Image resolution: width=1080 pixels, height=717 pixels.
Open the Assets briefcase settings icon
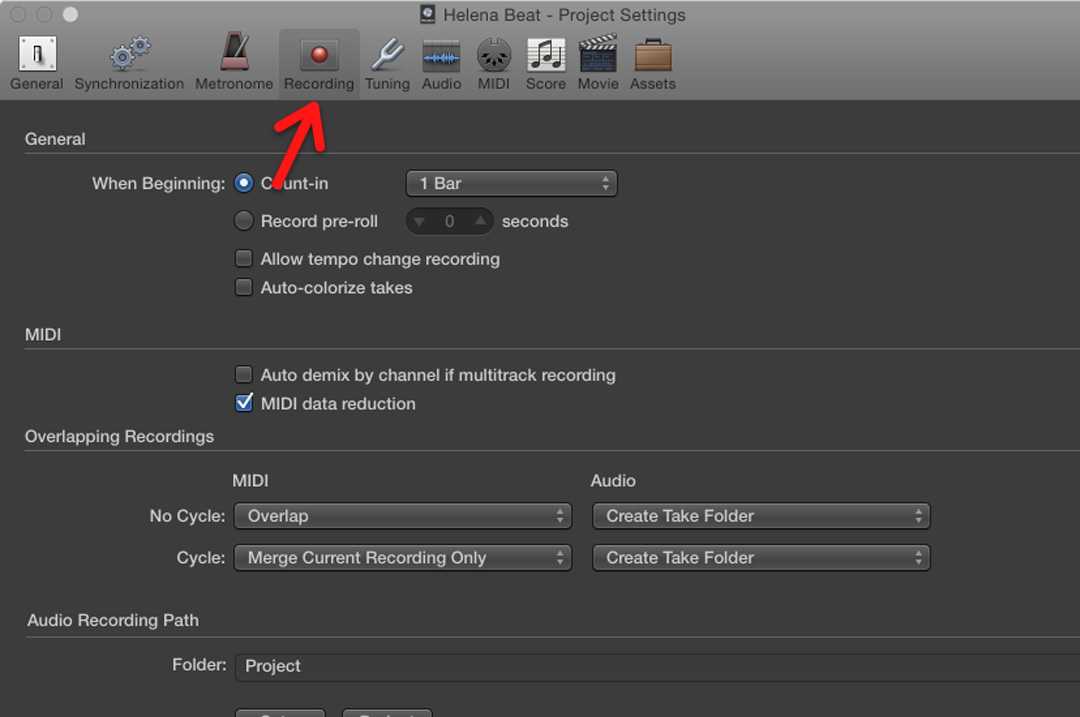coord(652,56)
